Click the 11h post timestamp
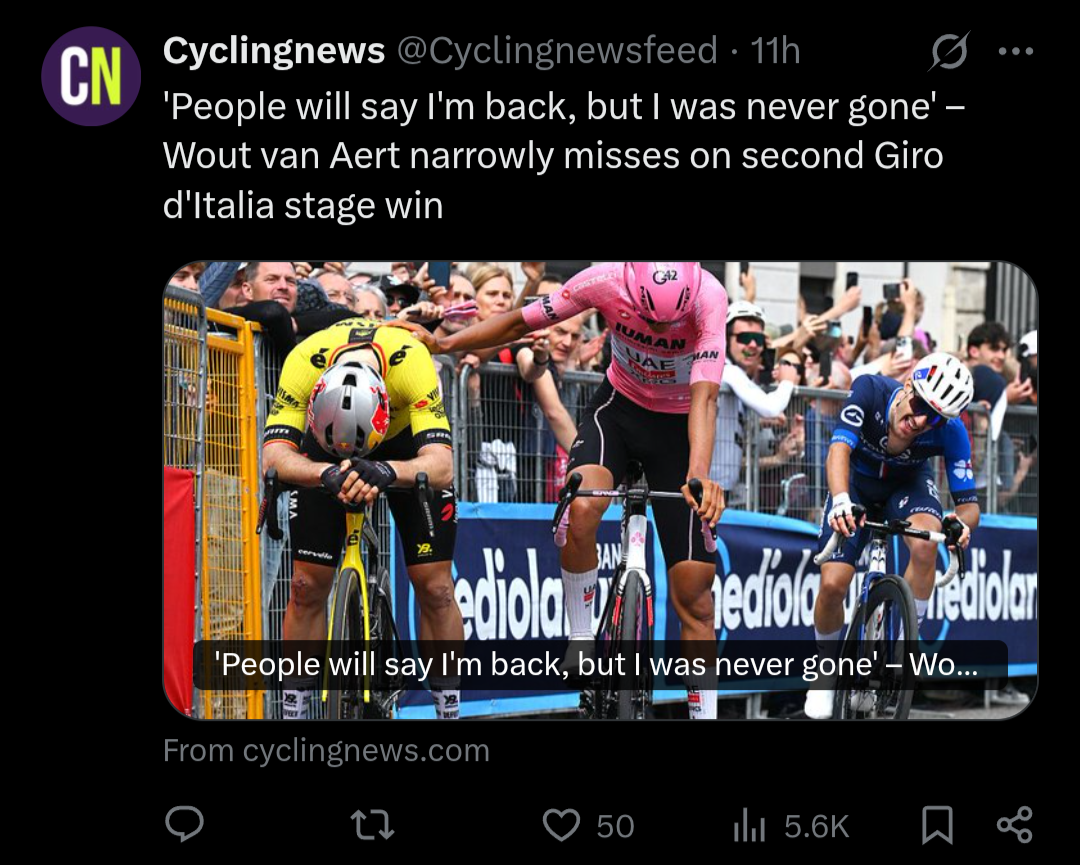This screenshot has height=865, width=1080. [775, 51]
